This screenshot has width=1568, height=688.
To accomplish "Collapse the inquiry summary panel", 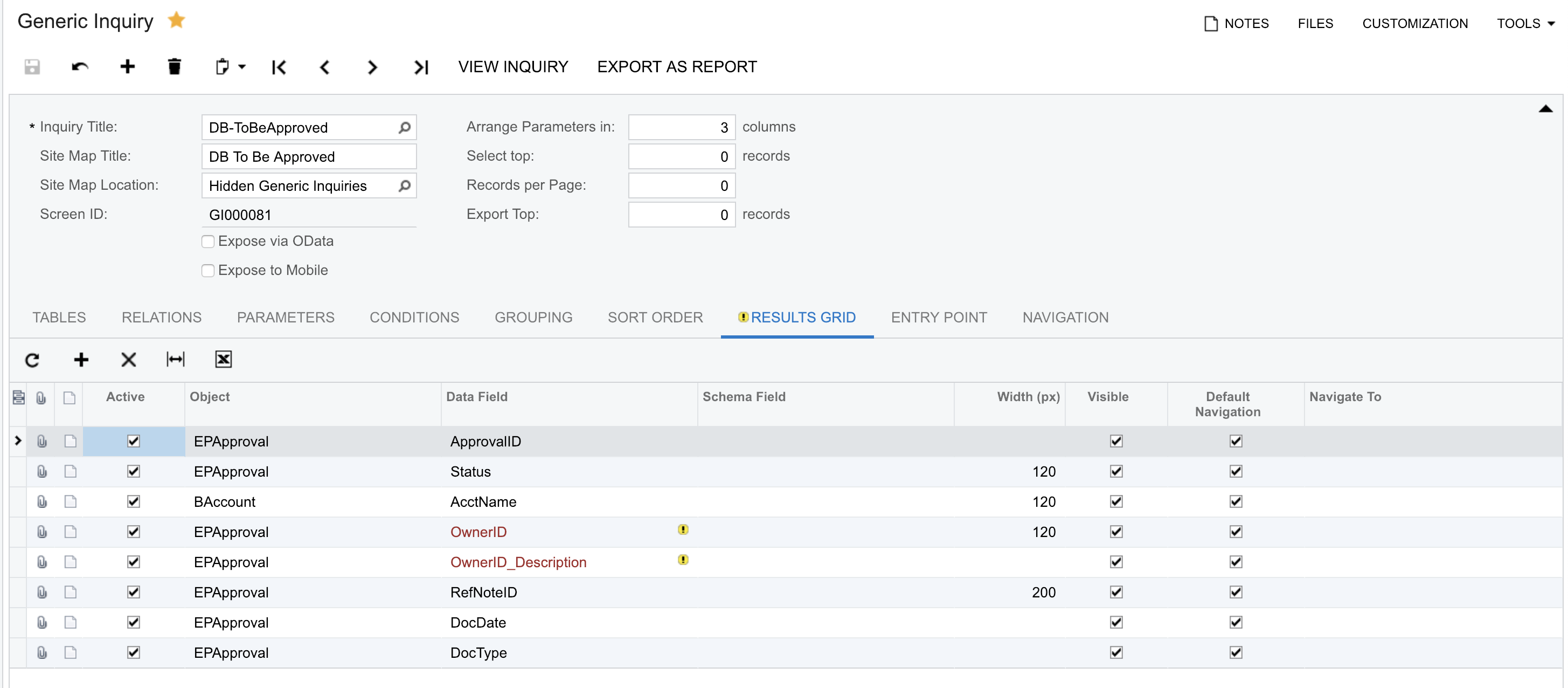I will point(1545,109).
